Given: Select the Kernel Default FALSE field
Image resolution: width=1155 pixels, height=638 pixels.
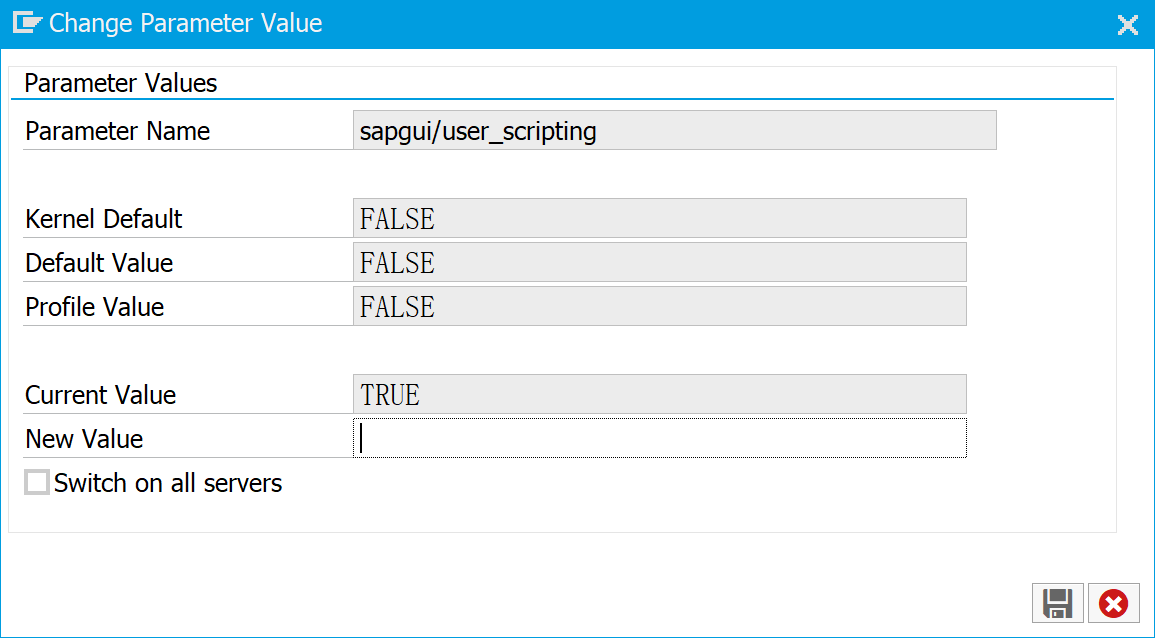Looking at the screenshot, I should tap(659, 218).
